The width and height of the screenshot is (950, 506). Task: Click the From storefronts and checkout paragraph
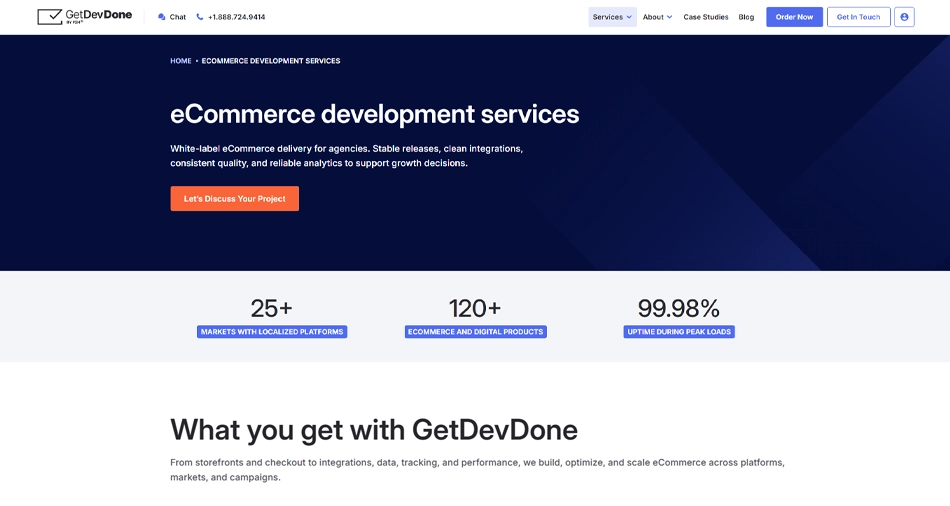(x=477, y=470)
